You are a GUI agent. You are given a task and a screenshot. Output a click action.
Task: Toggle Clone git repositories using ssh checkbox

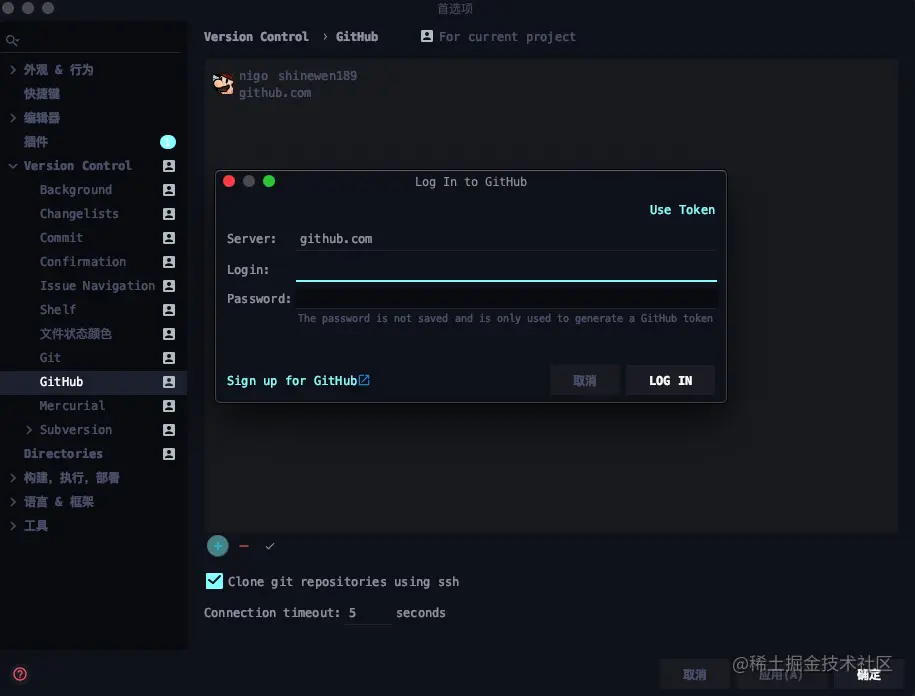point(214,581)
